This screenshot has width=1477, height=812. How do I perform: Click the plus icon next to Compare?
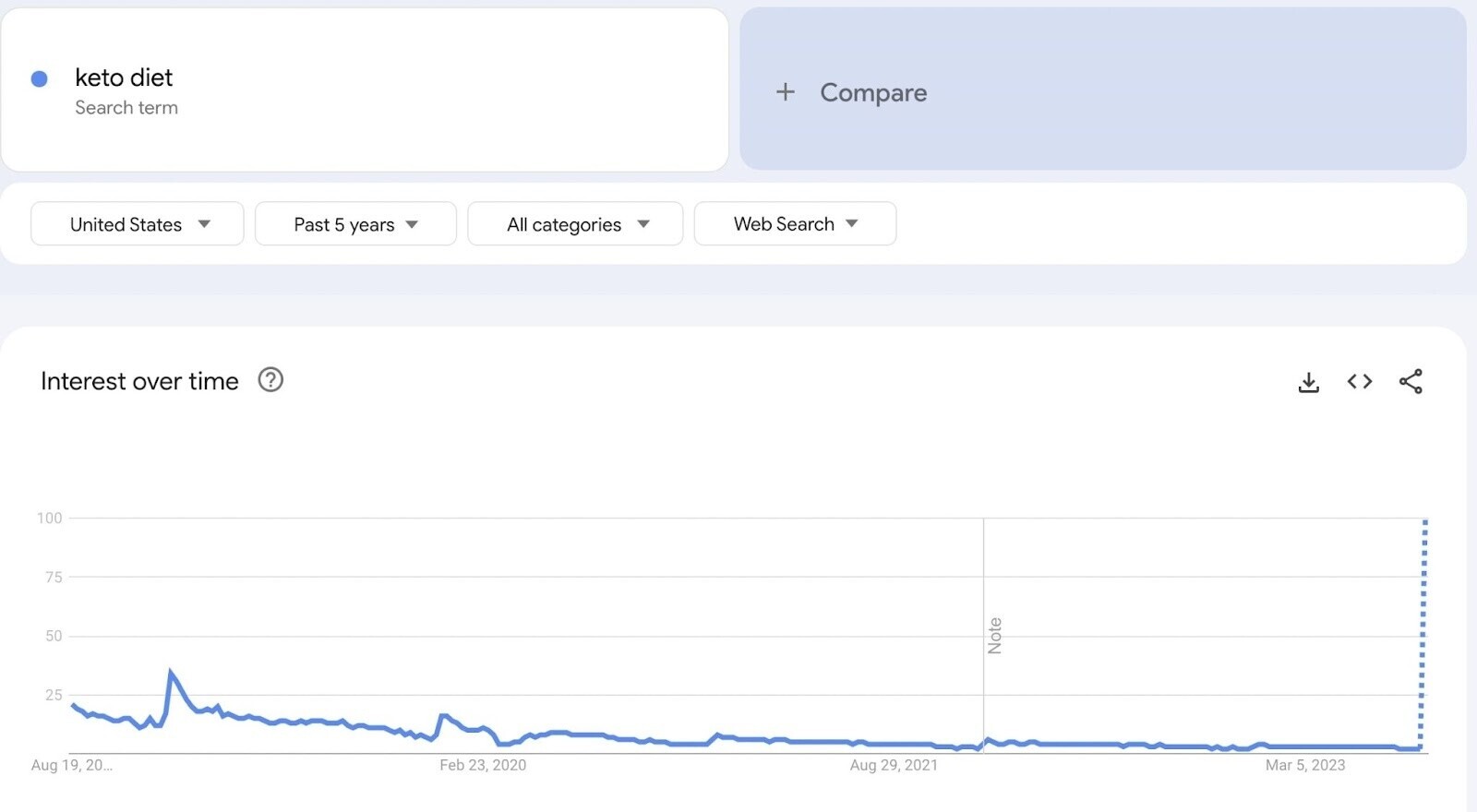pyautogui.click(x=785, y=92)
